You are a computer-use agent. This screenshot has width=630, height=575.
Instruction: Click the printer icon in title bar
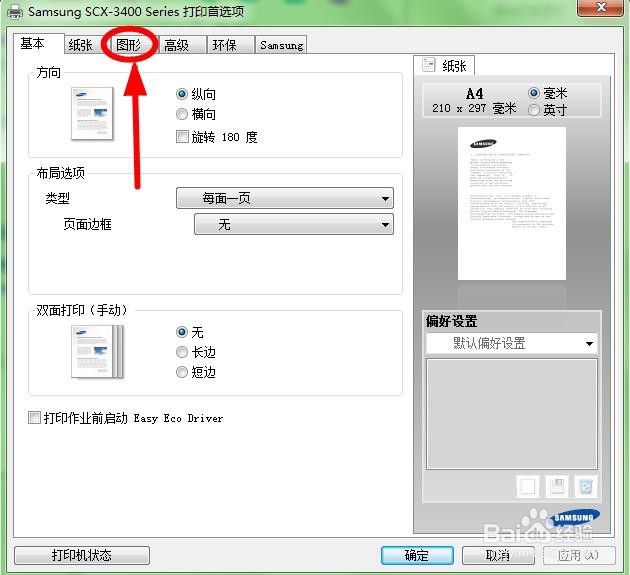[15, 12]
